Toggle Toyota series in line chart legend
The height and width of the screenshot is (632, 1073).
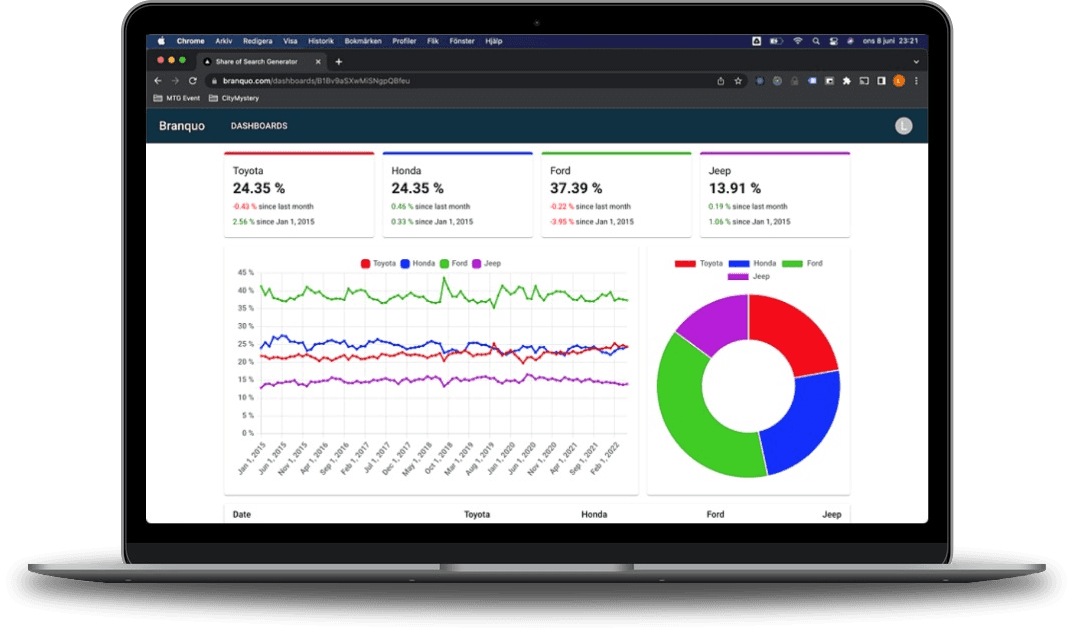pyautogui.click(x=378, y=263)
